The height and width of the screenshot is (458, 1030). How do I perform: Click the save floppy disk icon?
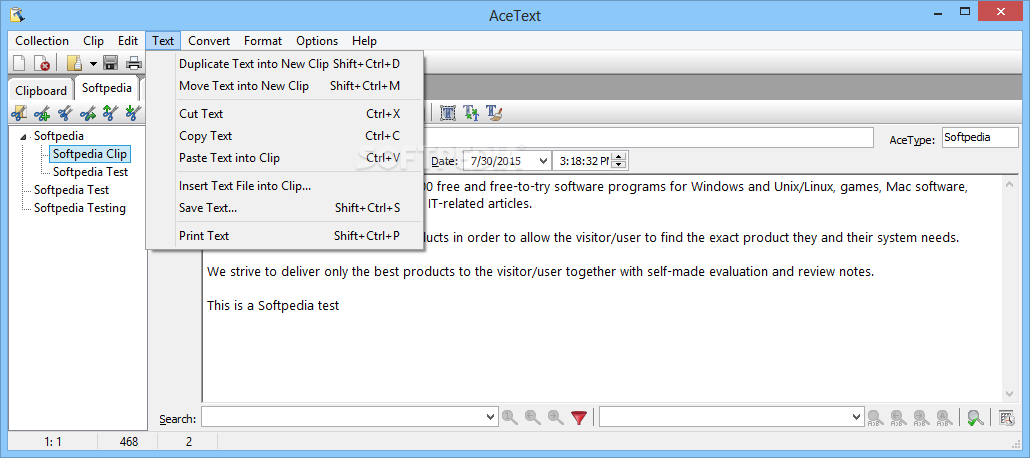(110, 63)
